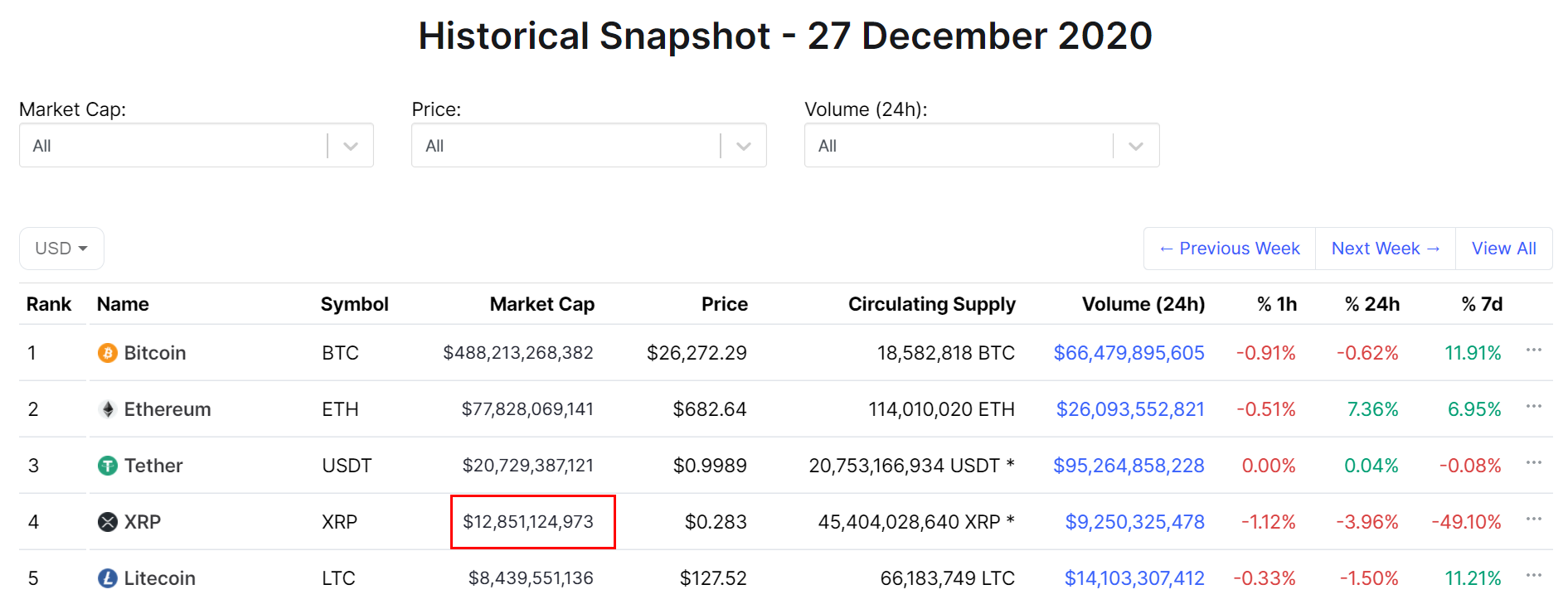Click the blue Litecoin logo icon
The width and height of the screenshot is (1568, 604).
coord(108,578)
